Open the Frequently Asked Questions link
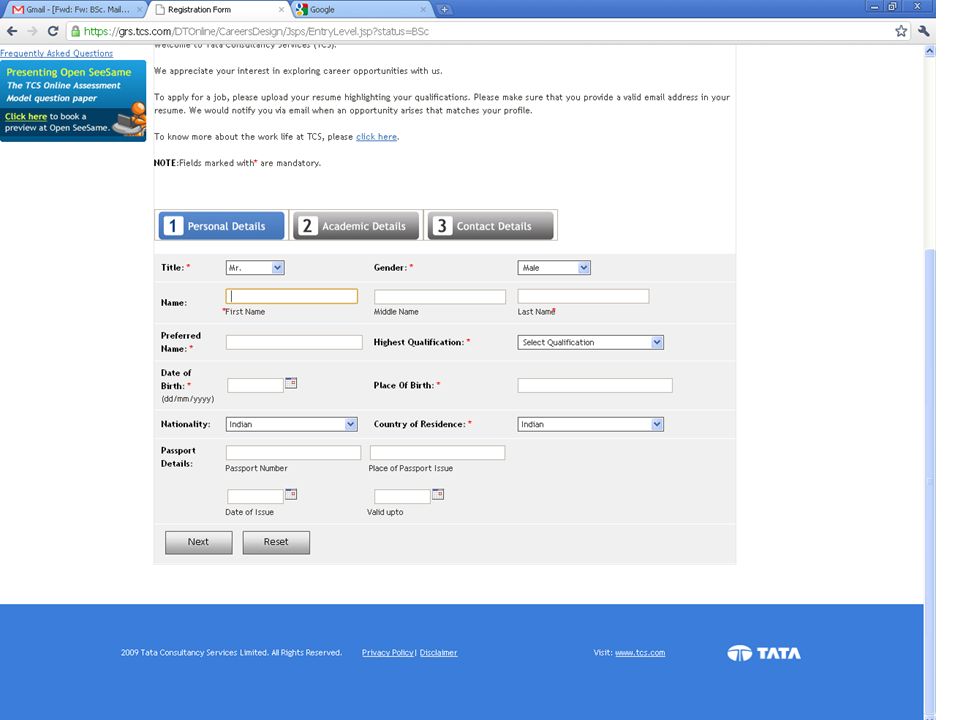Viewport: 960px width, 720px height. coord(56,53)
